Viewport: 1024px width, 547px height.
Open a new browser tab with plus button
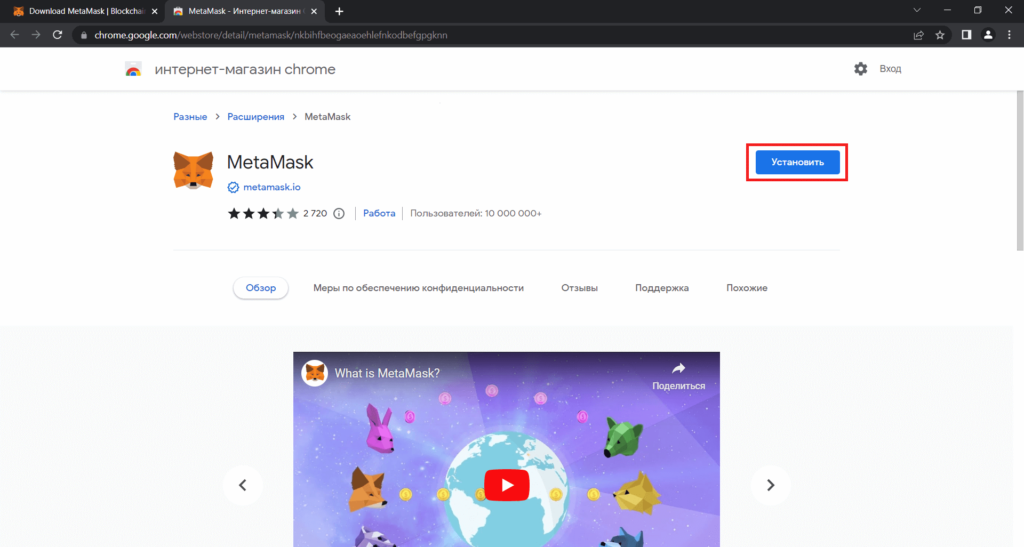[x=339, y=11]
